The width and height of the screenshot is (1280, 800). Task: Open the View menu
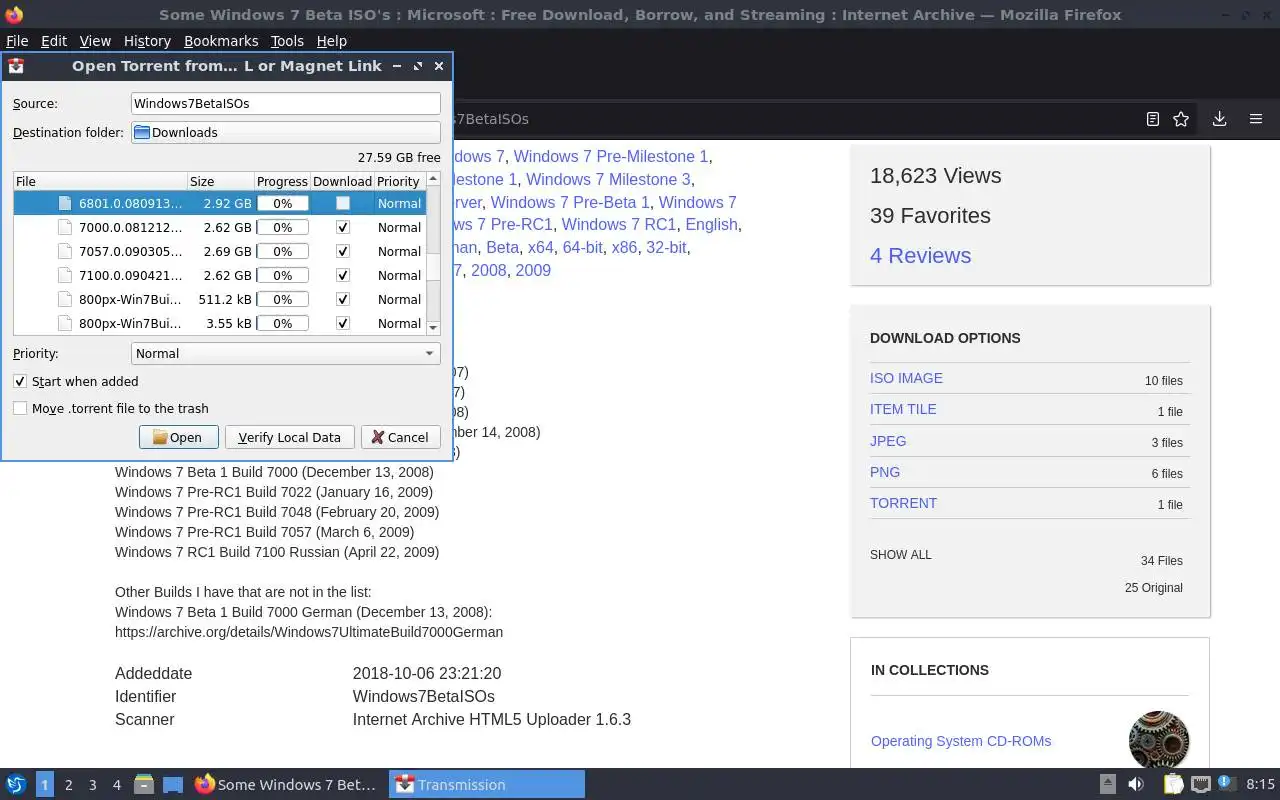click(95, 41)
